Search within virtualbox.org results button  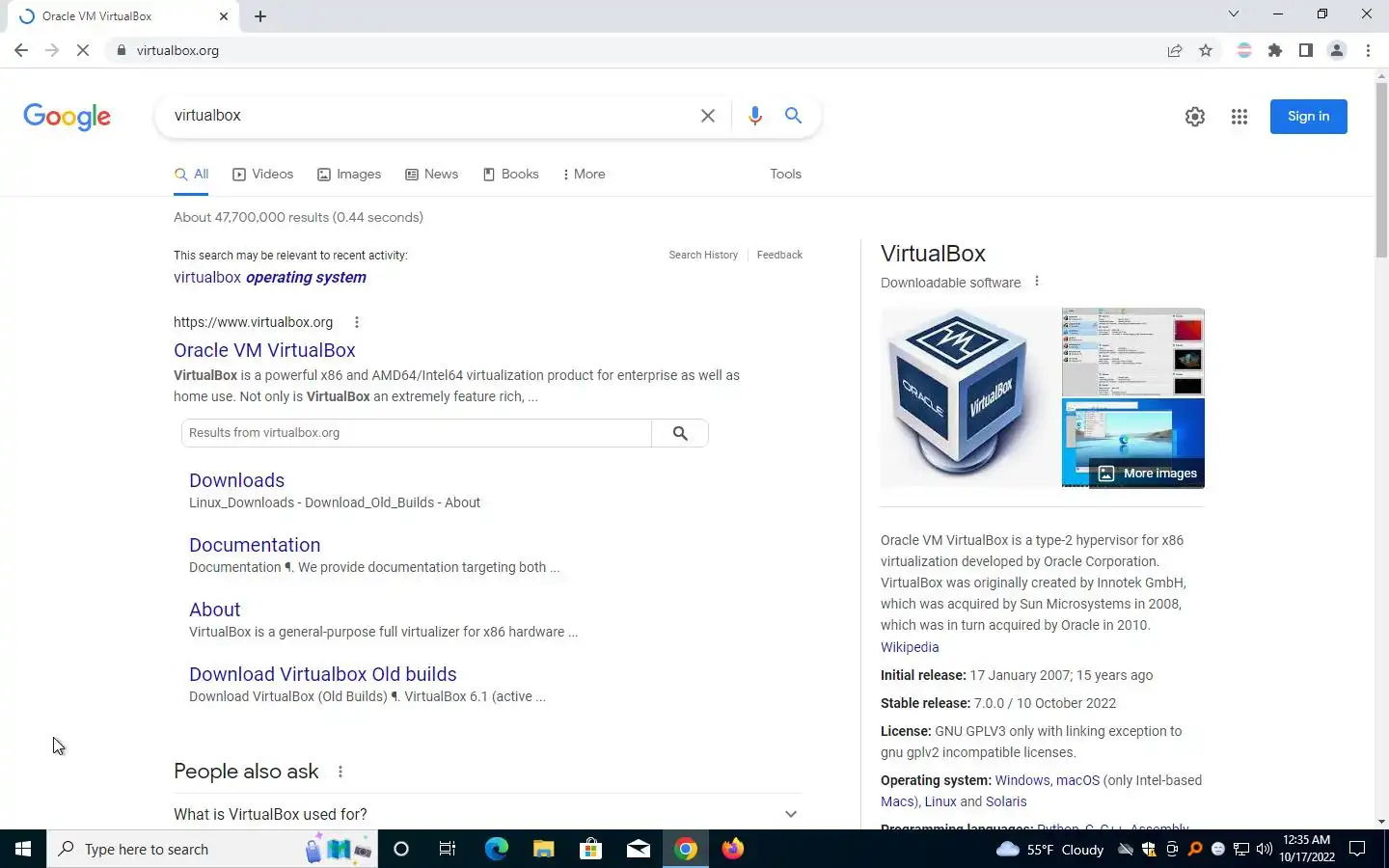[x=680, y=433]
